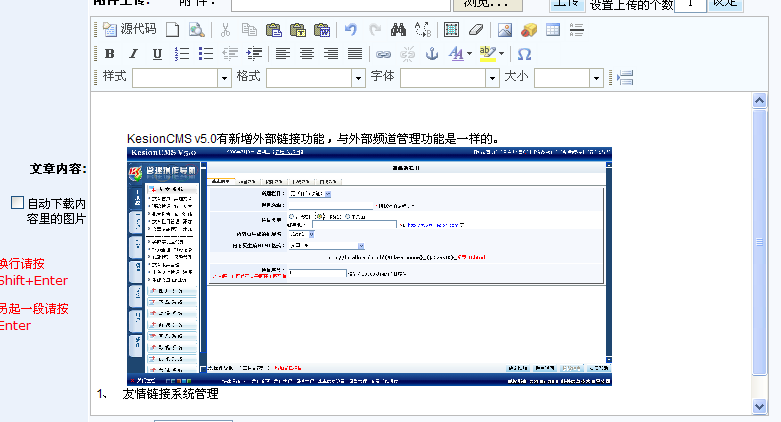This screenshot has width=781, height=422.
Task: Click the text 友情链接系统管理 in the editor
Action: [x=170, y=394]
